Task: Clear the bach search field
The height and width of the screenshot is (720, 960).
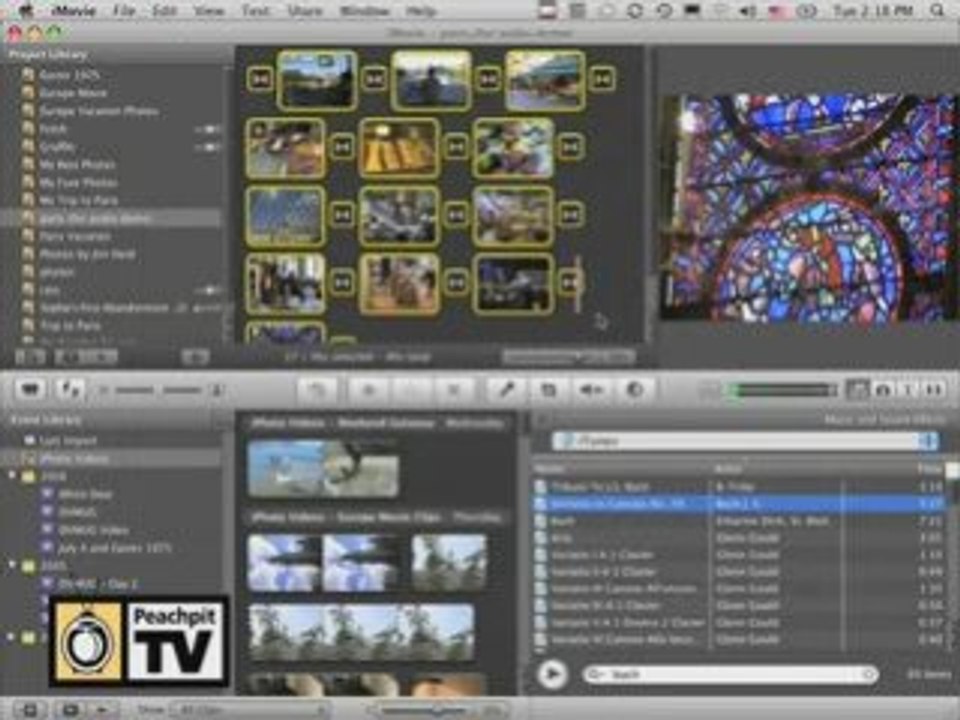Action: (868, 674)
